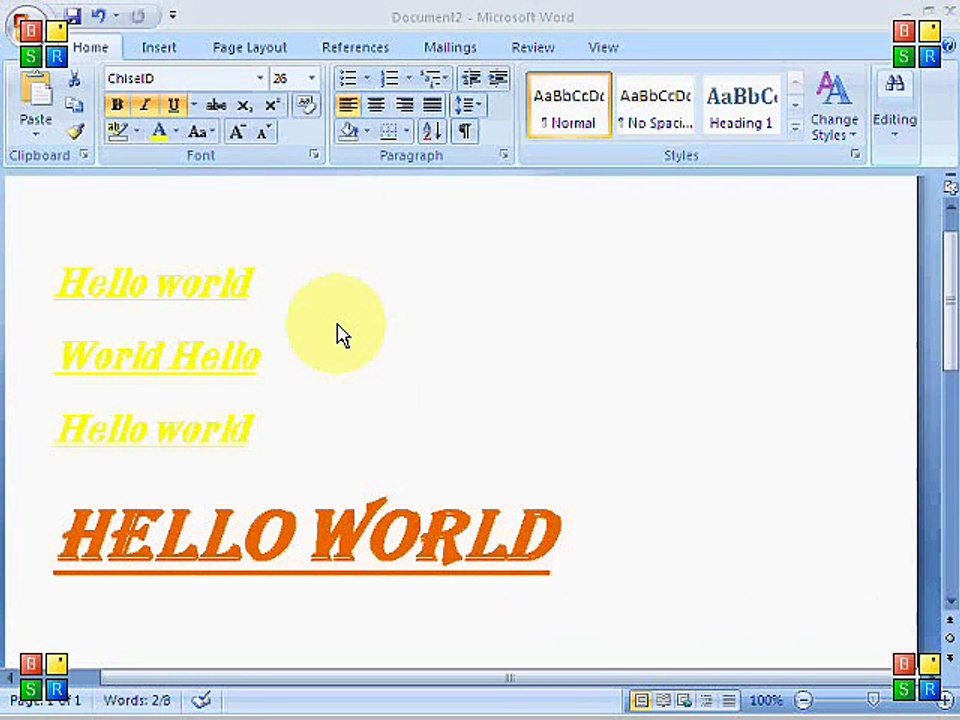Apply bulleted list
Viewport: 960px width, 720px height.
point(348,78)
